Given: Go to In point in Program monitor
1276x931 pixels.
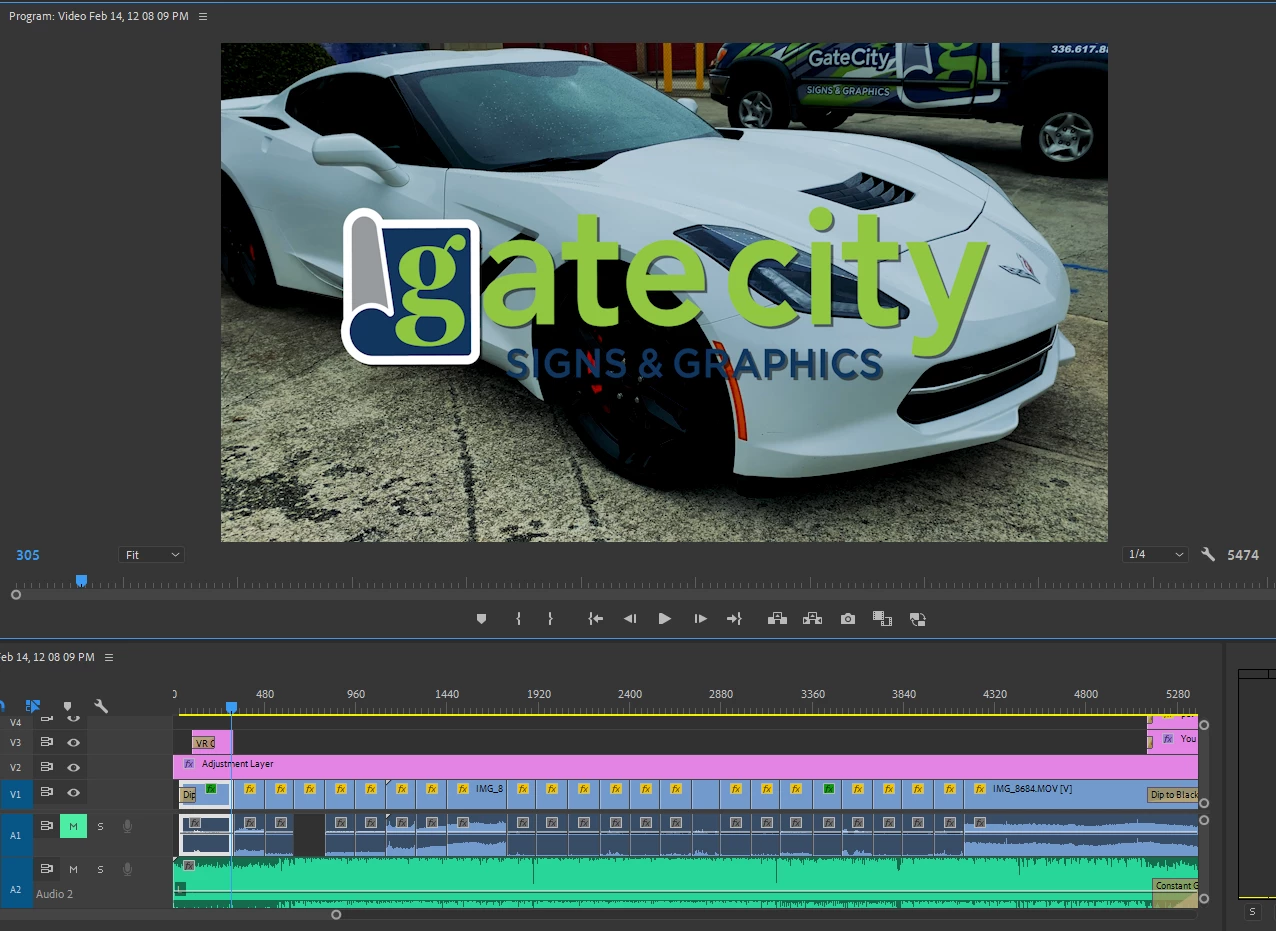Looking at the screenshot, I should 596,619.
